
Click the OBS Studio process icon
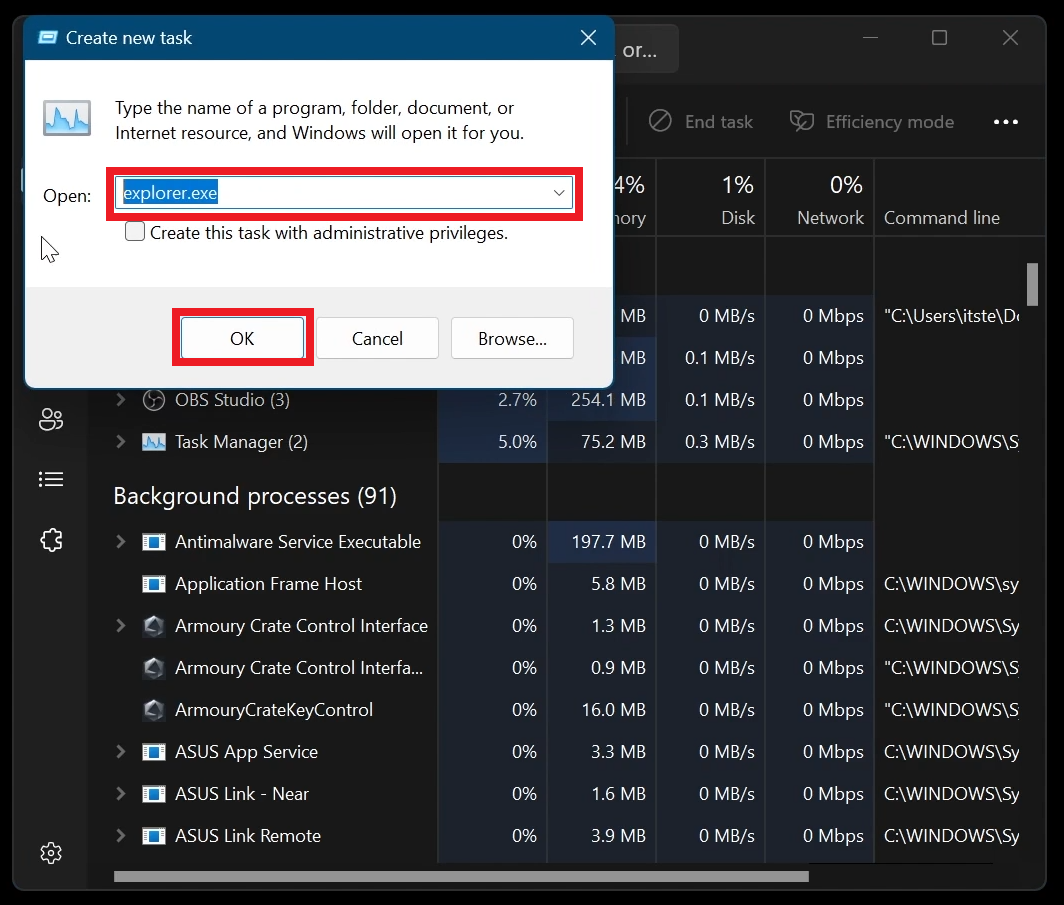pos(153,400)
